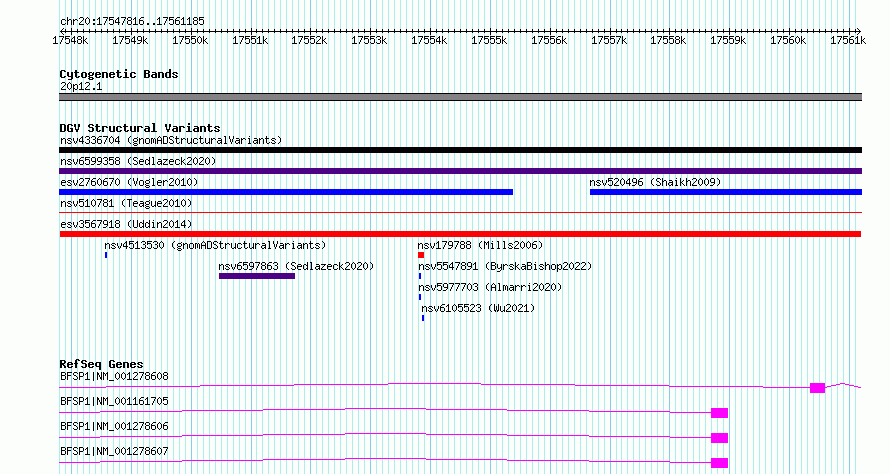Click the esv2760670 Vogler2010 blue bar
890x474 pixels.
click(286, 192)
